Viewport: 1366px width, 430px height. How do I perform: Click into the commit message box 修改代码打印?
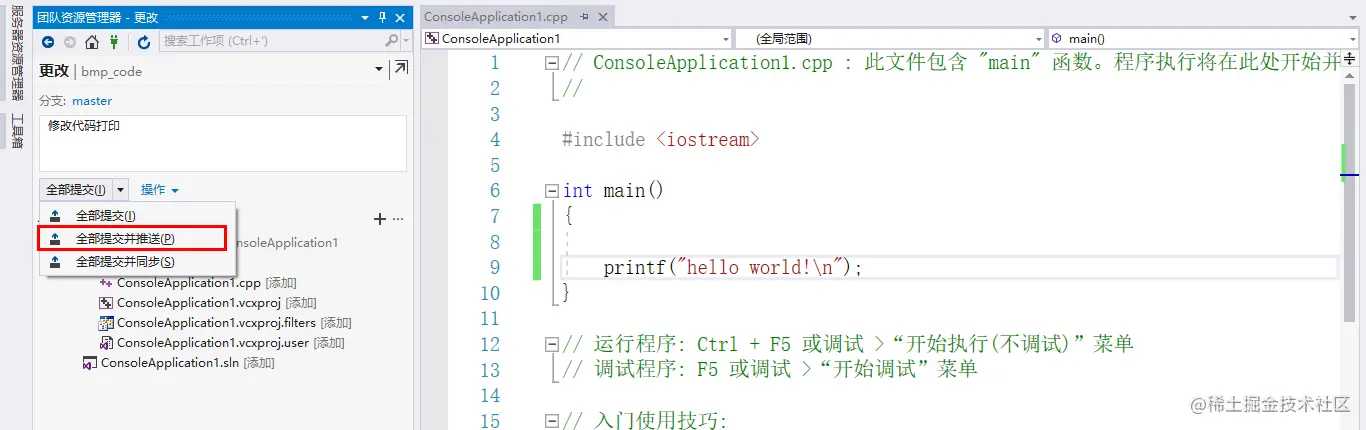coord(223,143)
